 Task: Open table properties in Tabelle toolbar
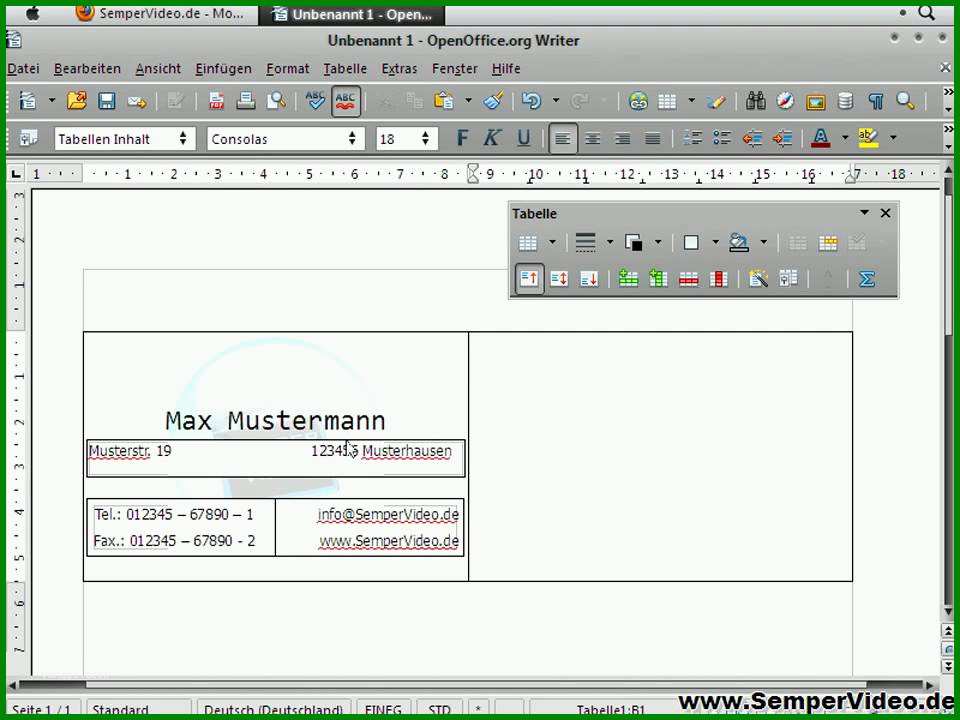[788, 279]
